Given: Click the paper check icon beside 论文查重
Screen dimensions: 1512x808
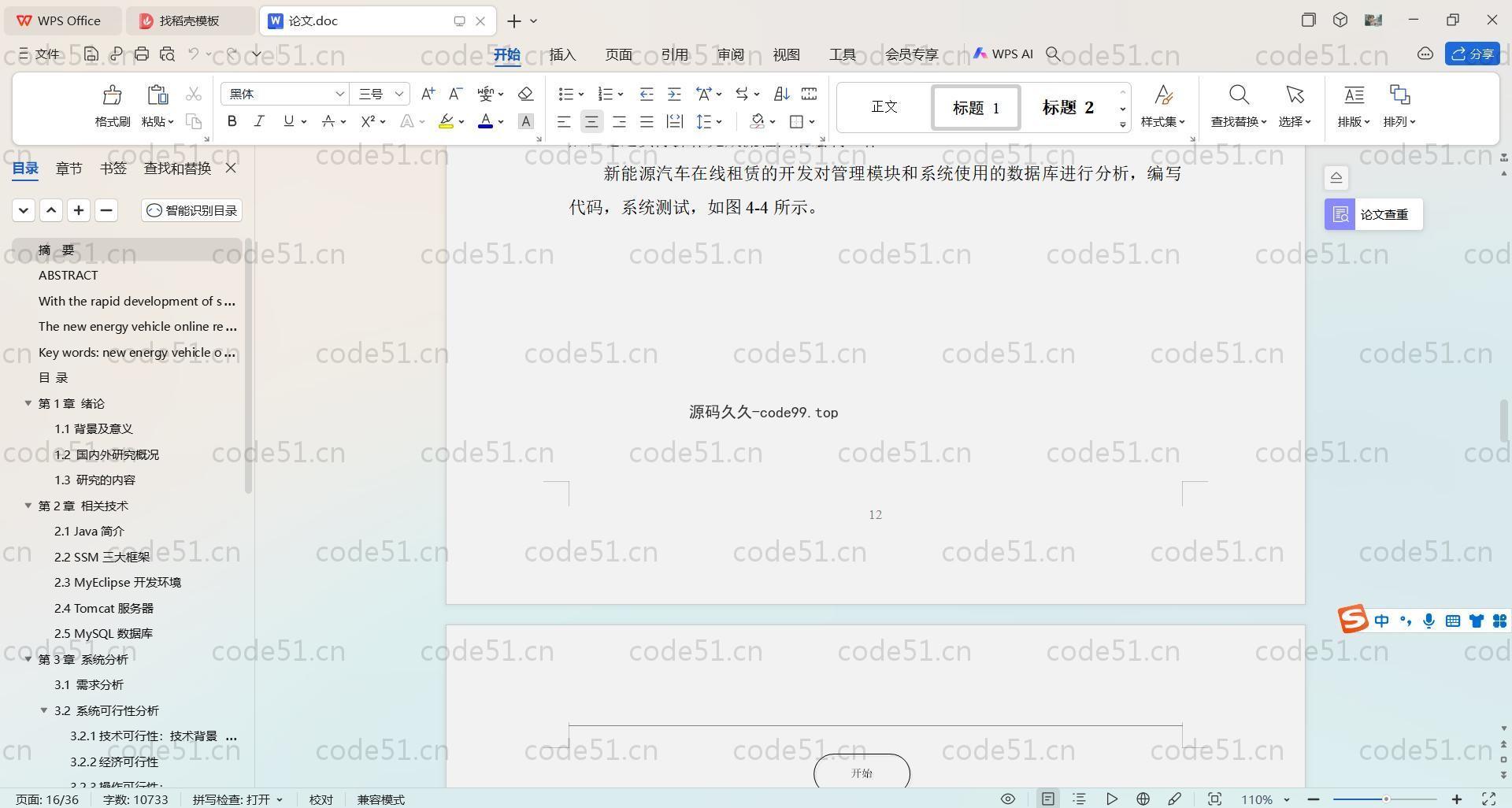Looking at the screenshot, I should coord(1340,214).
